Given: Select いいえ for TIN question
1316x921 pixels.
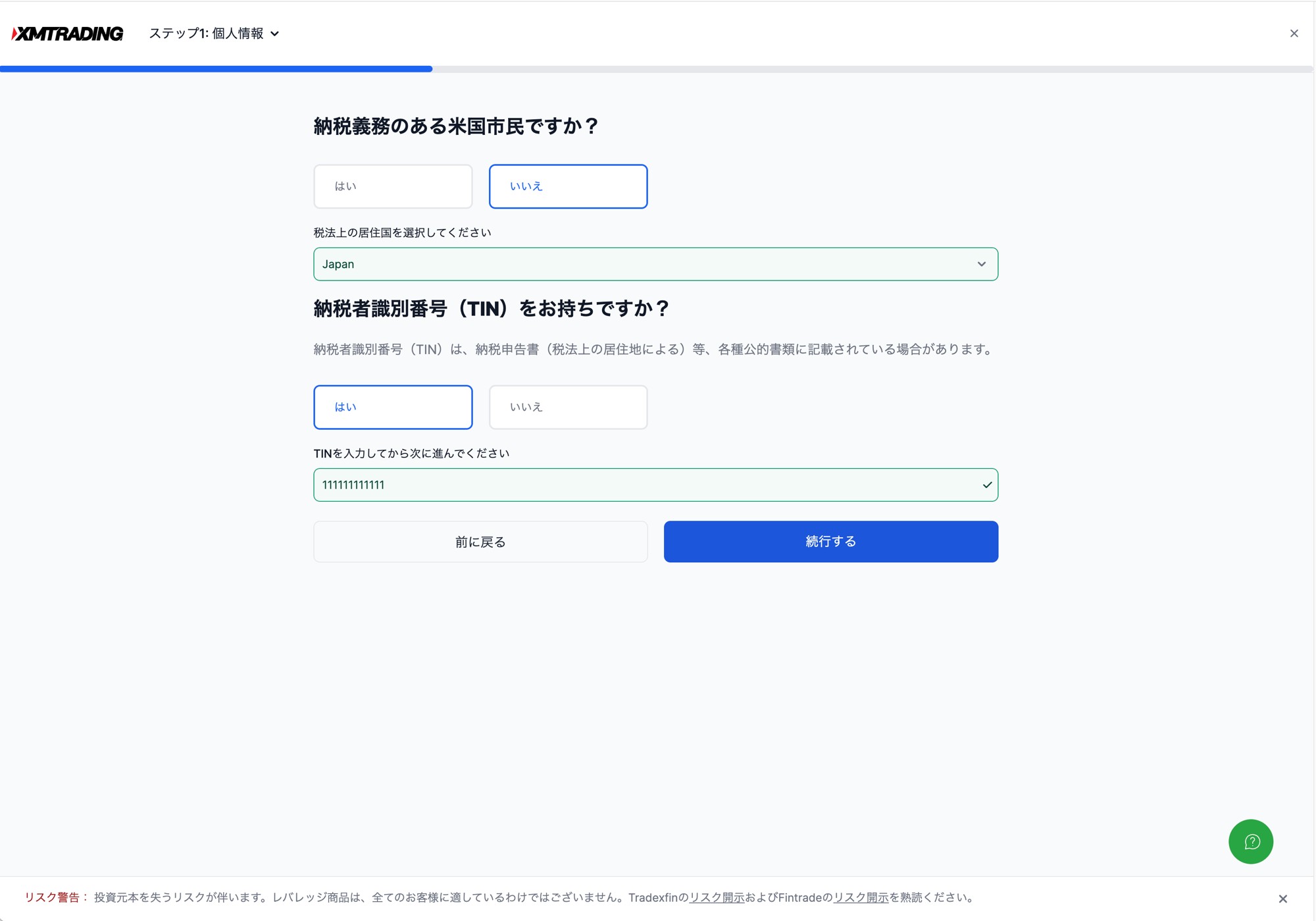Looking at the screenshot, I should 568,408.
